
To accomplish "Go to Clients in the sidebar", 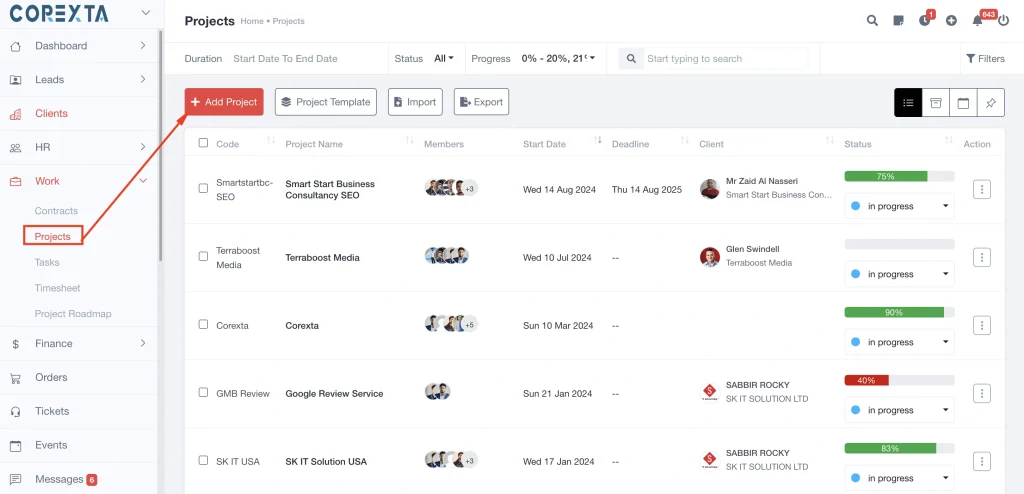I will coord(51,113).
